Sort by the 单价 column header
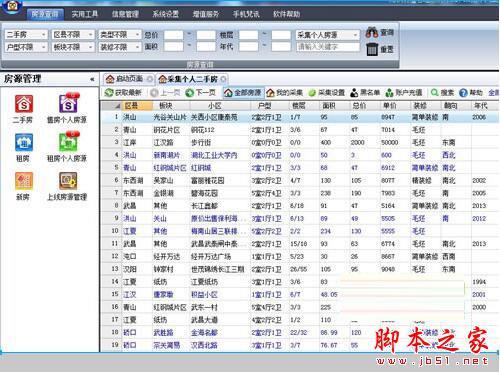Image resolution: width=500 pixels, height=372 pixels. (395, 106)
